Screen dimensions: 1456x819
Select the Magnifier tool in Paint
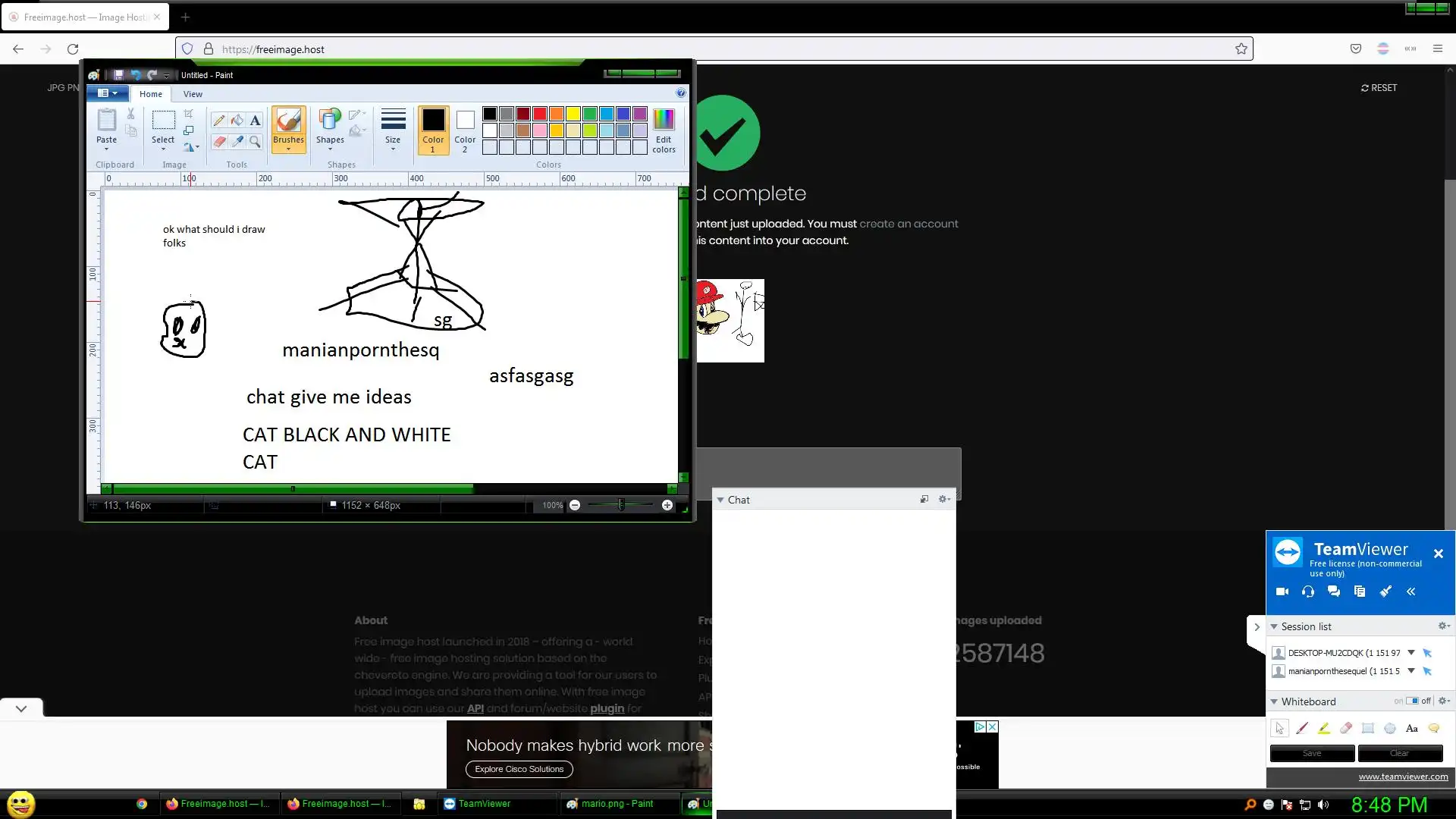pyautogui.click(x=256, y=142)
